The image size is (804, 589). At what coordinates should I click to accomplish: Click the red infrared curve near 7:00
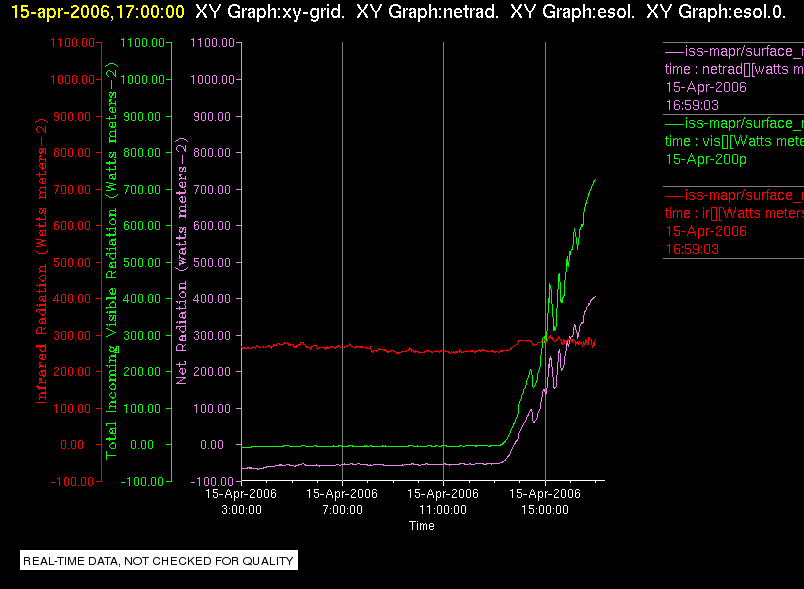343,347
